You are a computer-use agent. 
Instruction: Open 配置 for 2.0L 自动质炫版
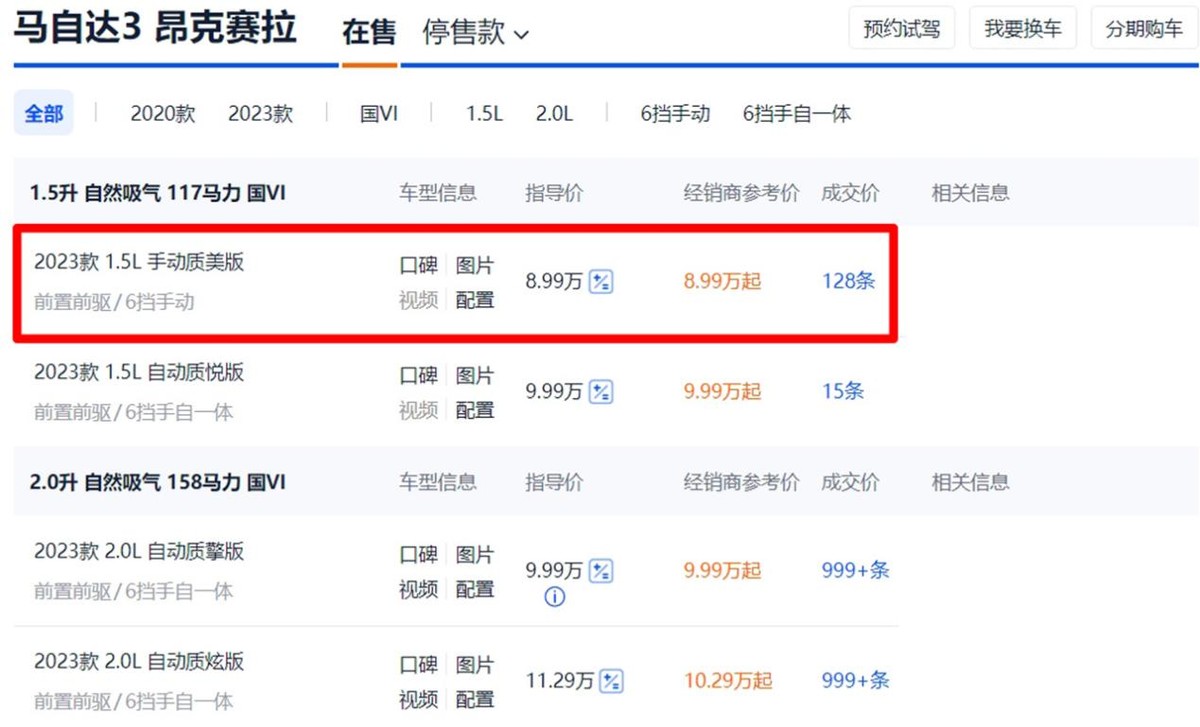(475, 699)
